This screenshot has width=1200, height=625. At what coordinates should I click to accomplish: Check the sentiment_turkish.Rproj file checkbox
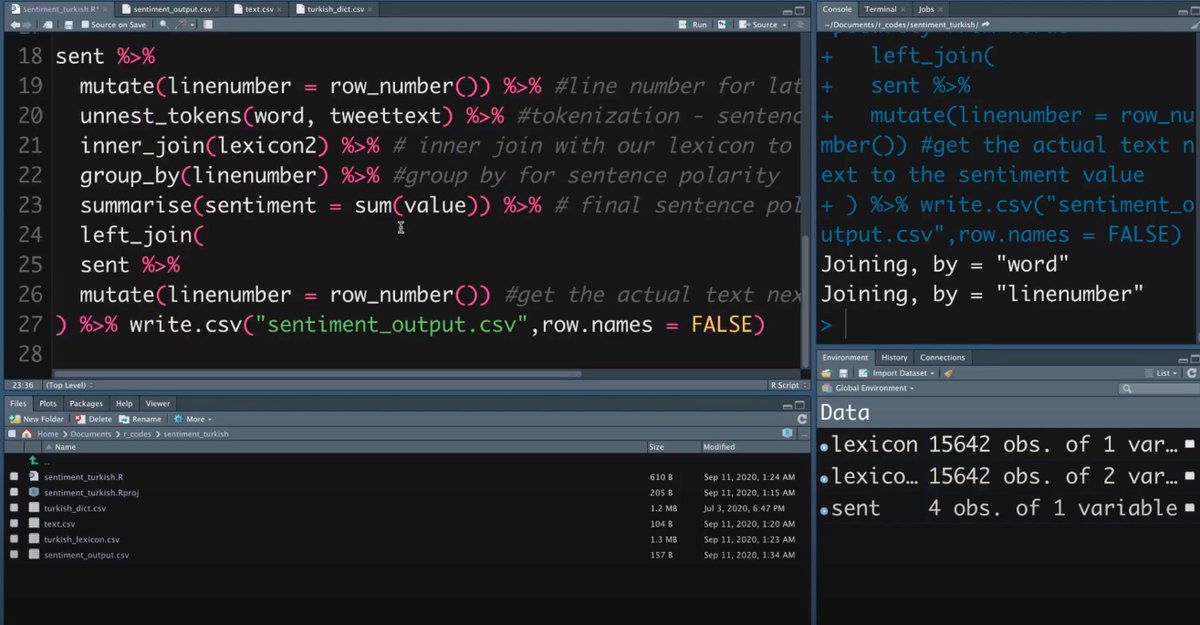click(x=14, y=492)
